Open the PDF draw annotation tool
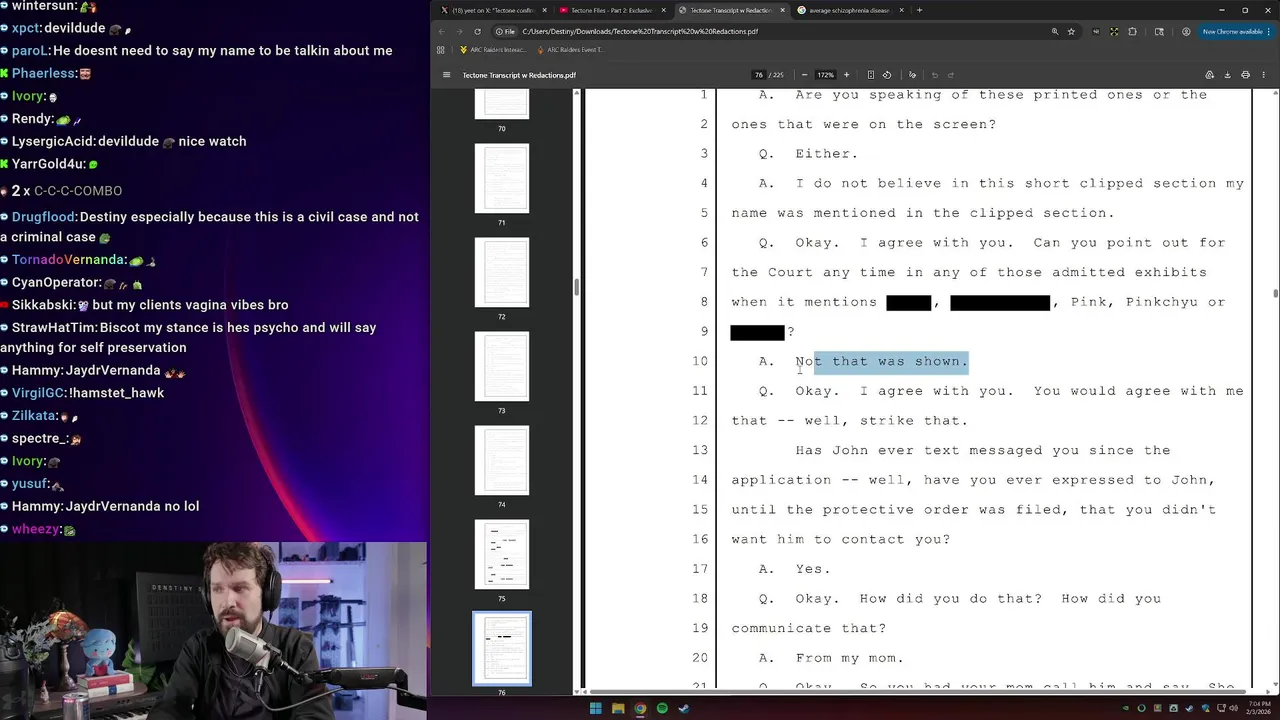The height and width of the screenshot is (720, 1280). 912,75
